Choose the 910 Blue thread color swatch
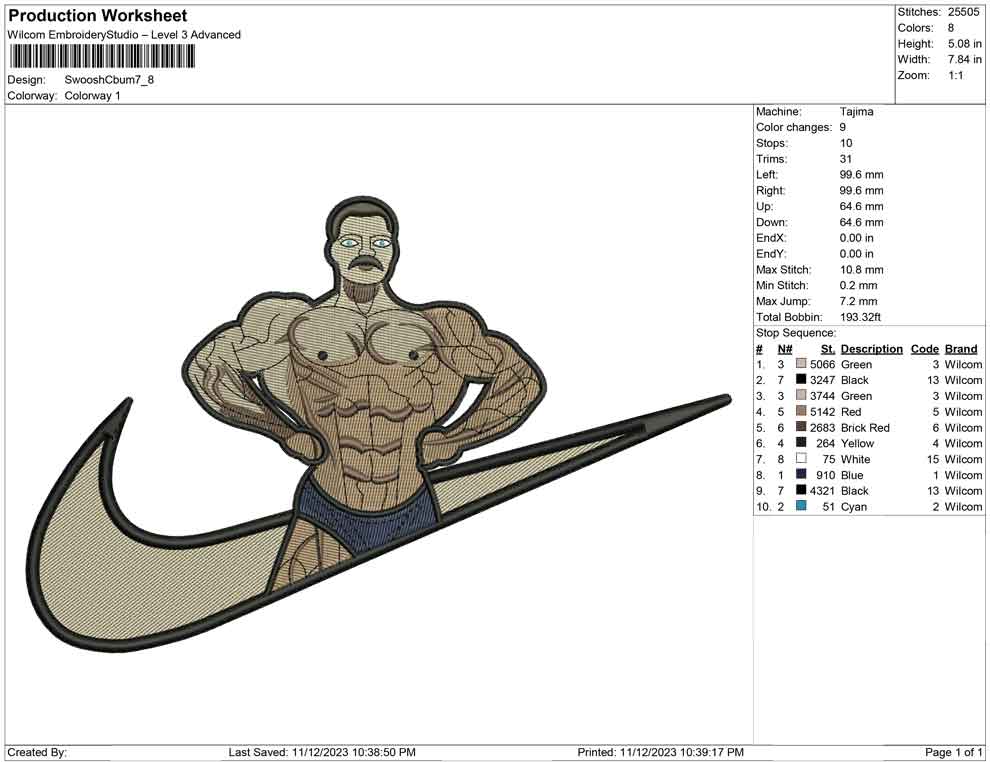This screenshot has width=990, height=762. coord(801,474)
